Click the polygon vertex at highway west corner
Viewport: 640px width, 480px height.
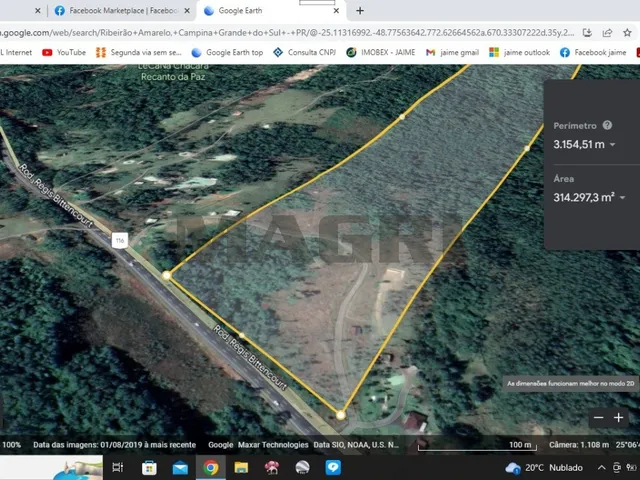(166, 276)
